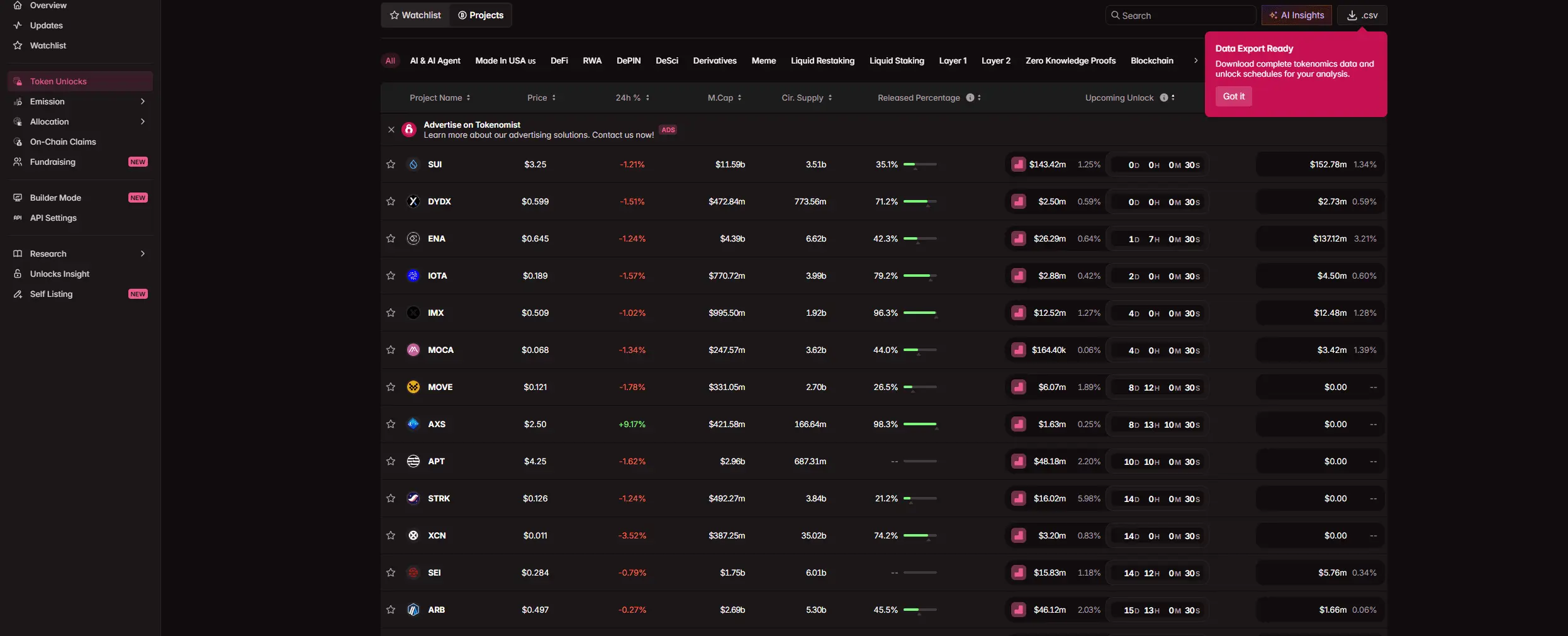Click the Self Listing pencil icon

coord(18,294)
